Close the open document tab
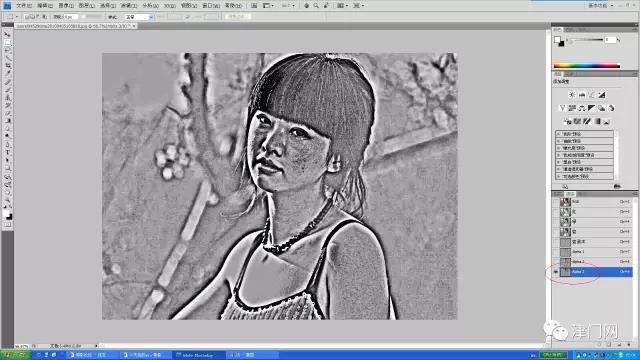Viewport: 640px width, 360px height. coord(134,26)
